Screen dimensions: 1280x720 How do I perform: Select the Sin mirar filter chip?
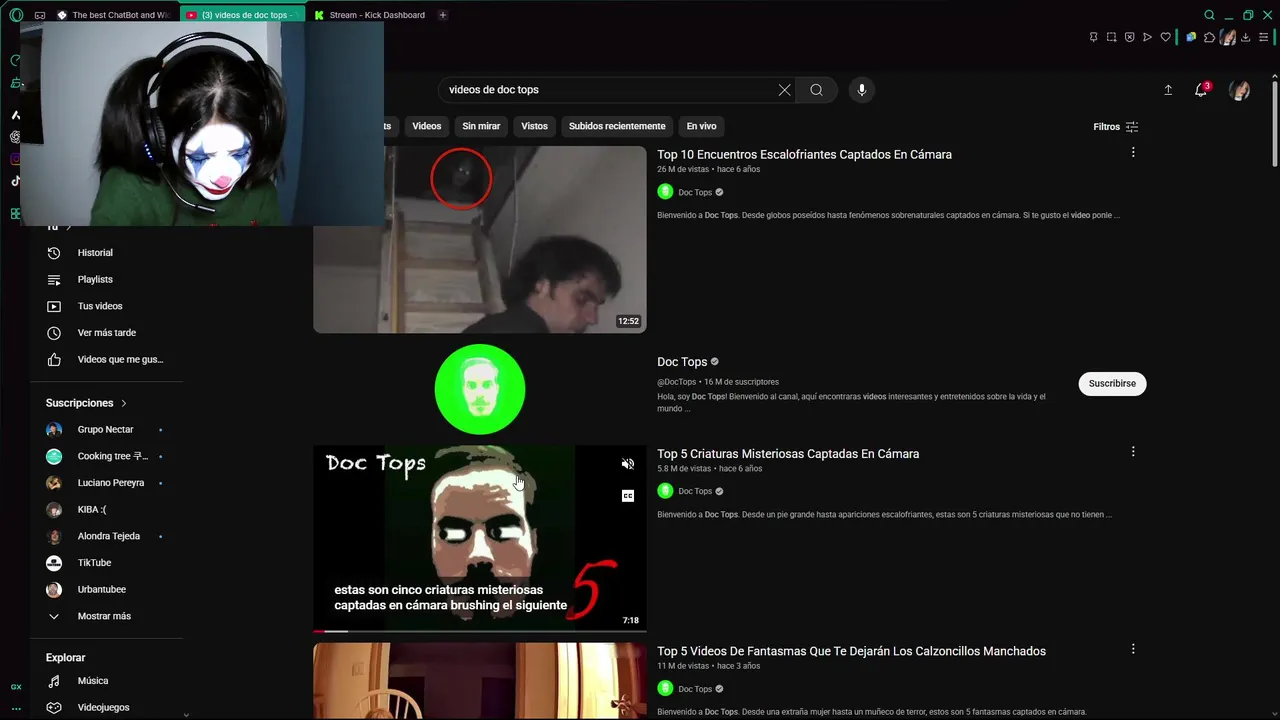click(481, 126)
